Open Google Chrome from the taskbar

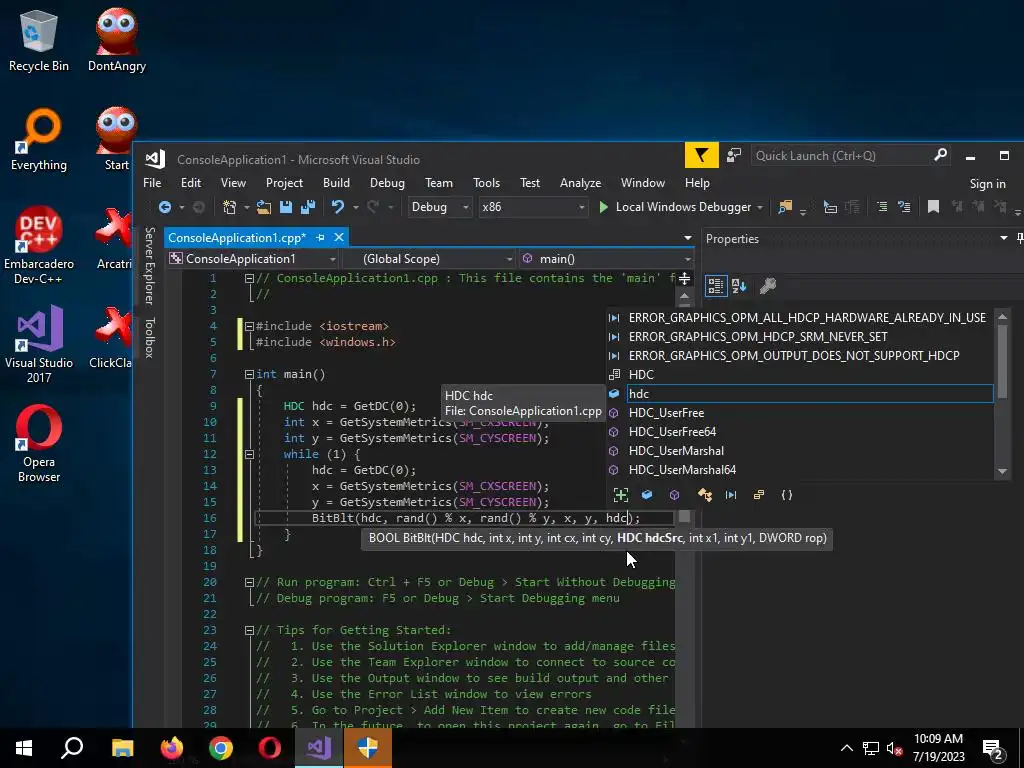click(221, 748)
